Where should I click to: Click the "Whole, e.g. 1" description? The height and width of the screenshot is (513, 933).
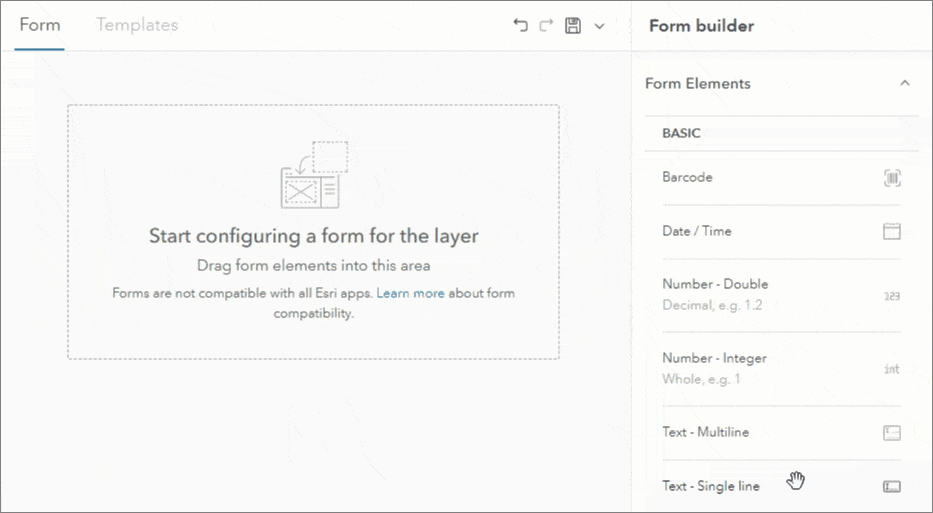702,379
